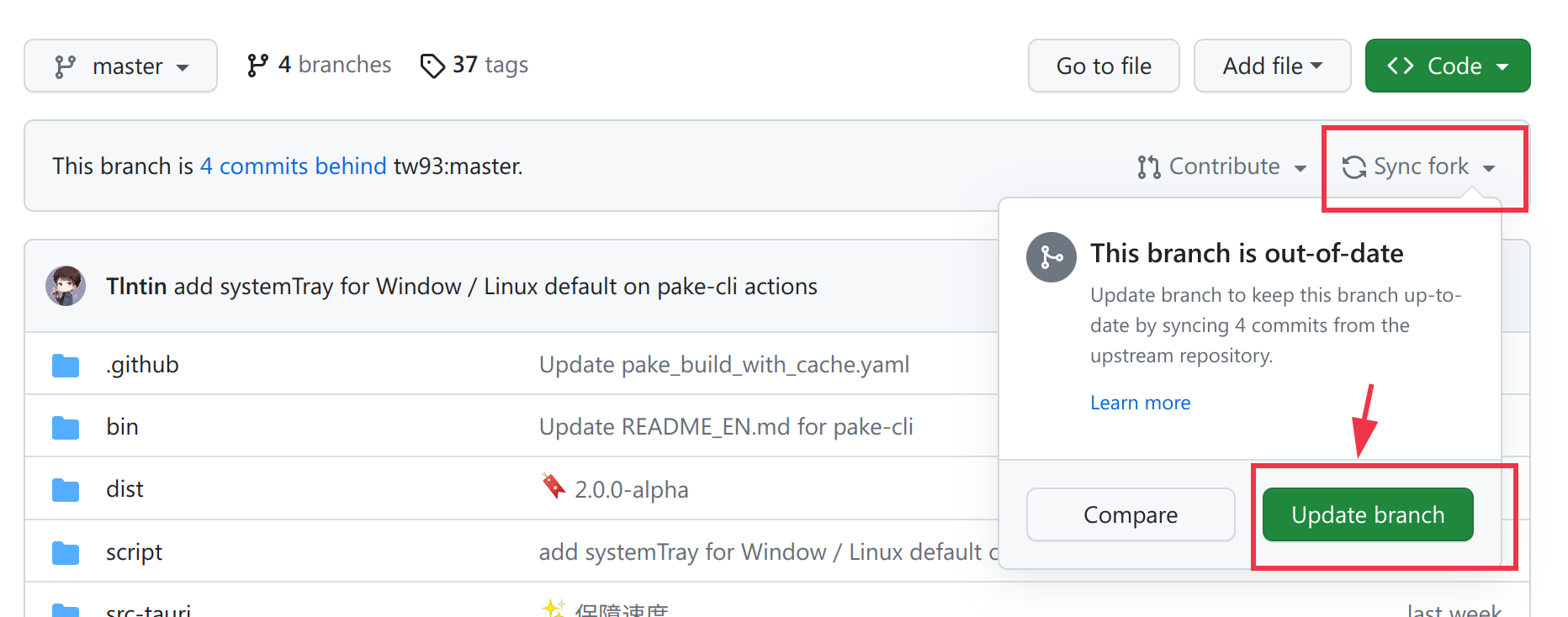Open Update README_EN.md for pake-cli commit
The height and width of the screenshot is (617, 1568).
pos(726,427)
